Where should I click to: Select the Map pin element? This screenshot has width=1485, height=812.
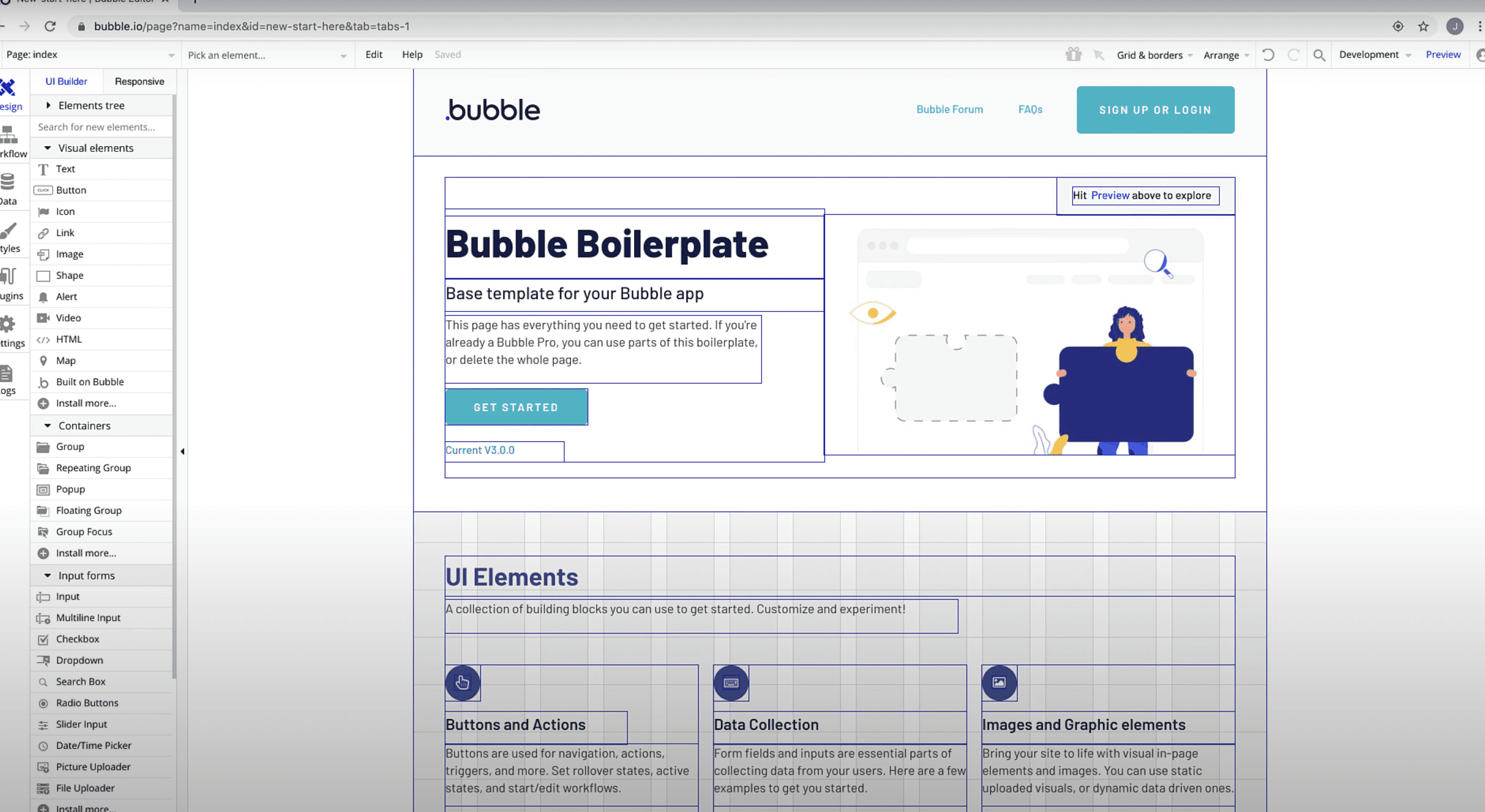102,361
